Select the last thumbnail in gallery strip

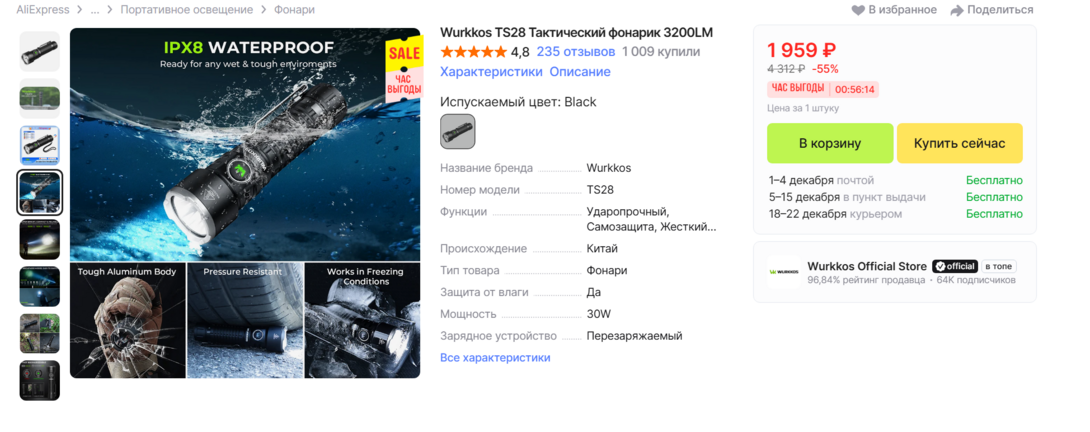point(40,381)
